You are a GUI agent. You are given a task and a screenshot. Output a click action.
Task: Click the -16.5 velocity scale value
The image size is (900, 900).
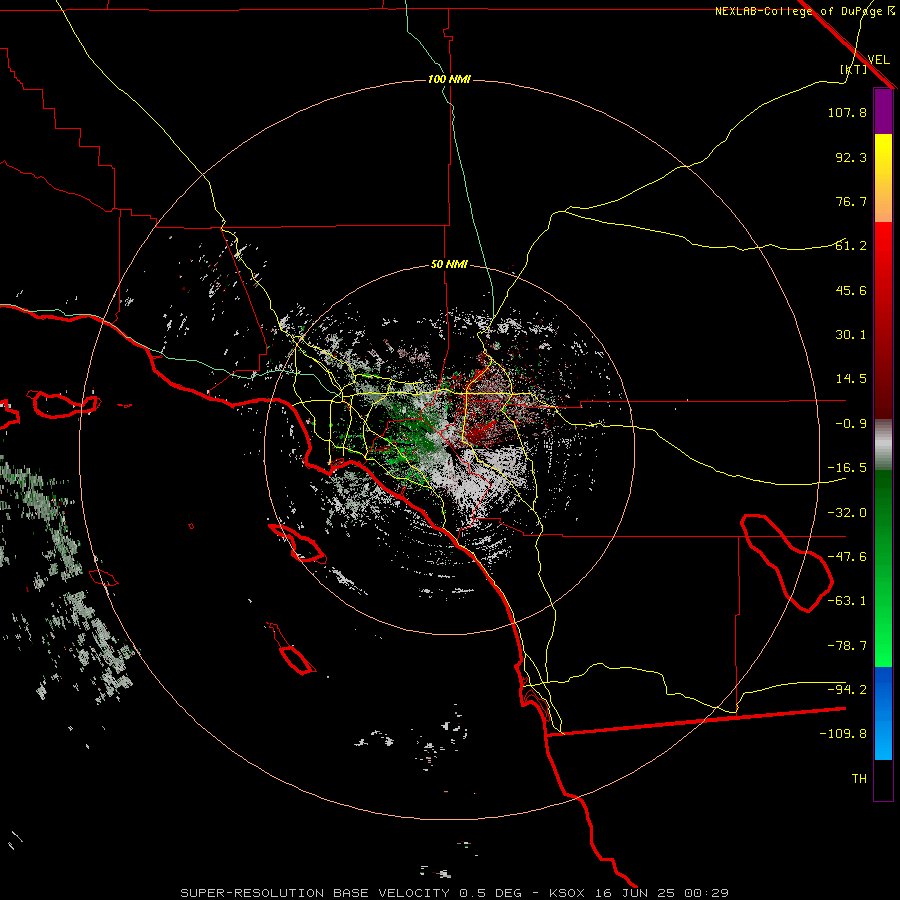tap(847, 468)
